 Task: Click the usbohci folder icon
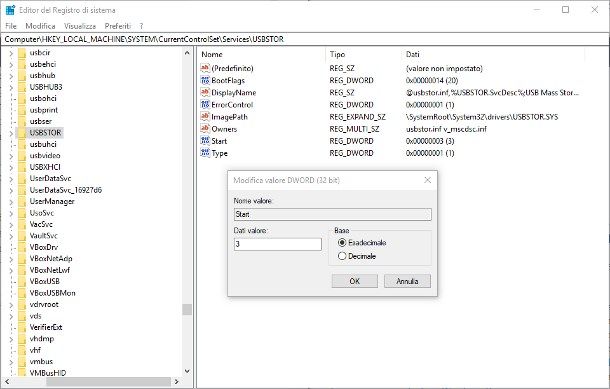pos(22,98)
